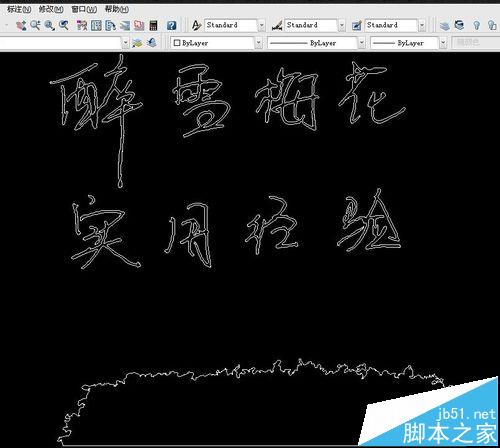The width and height of the screenshot is (500, 448).
Task: Open the 修改 menu
Action: (x=51, y=9)
